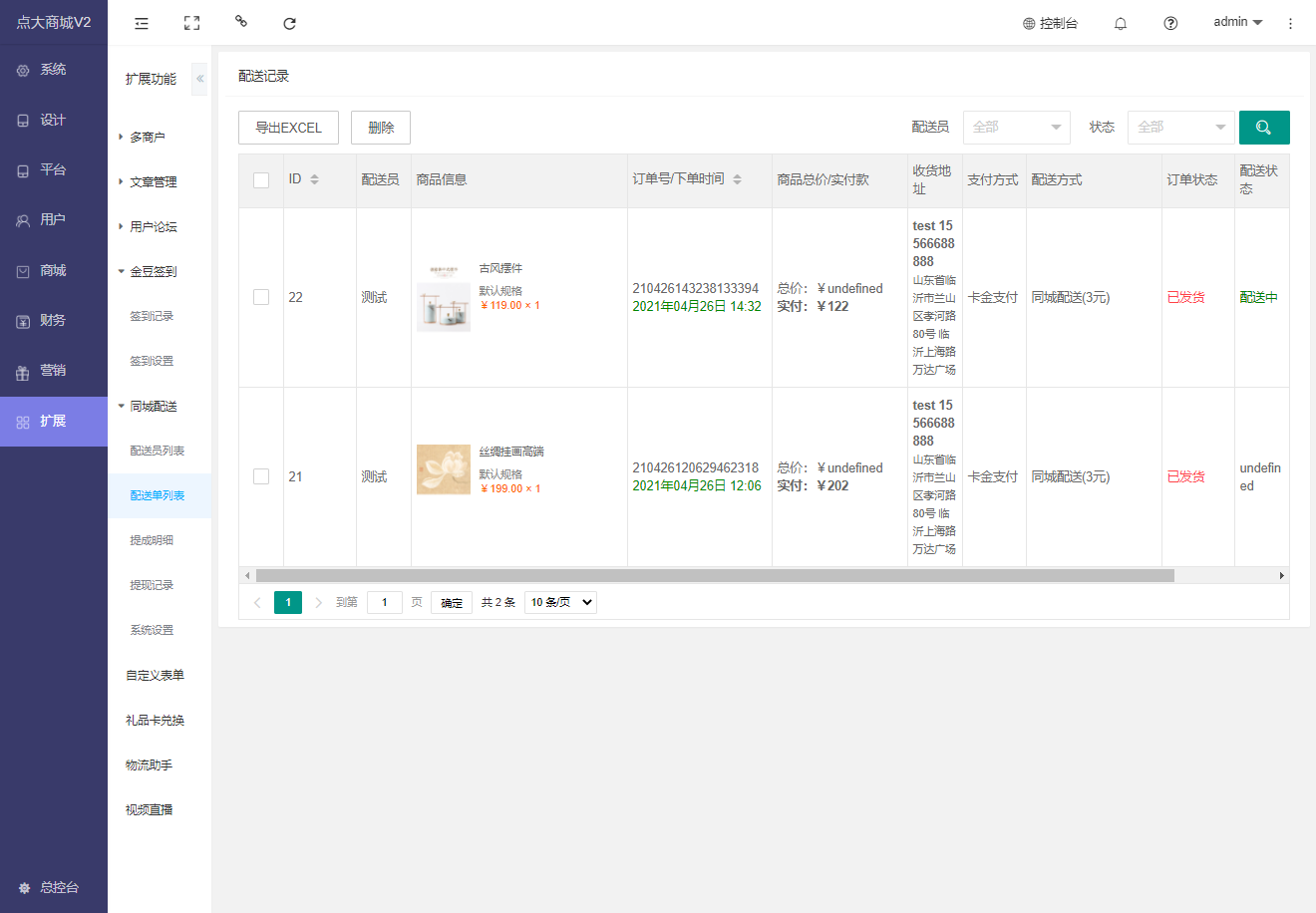
Task: Open the admin user dropdown
Action: [x=1237, y=22]
